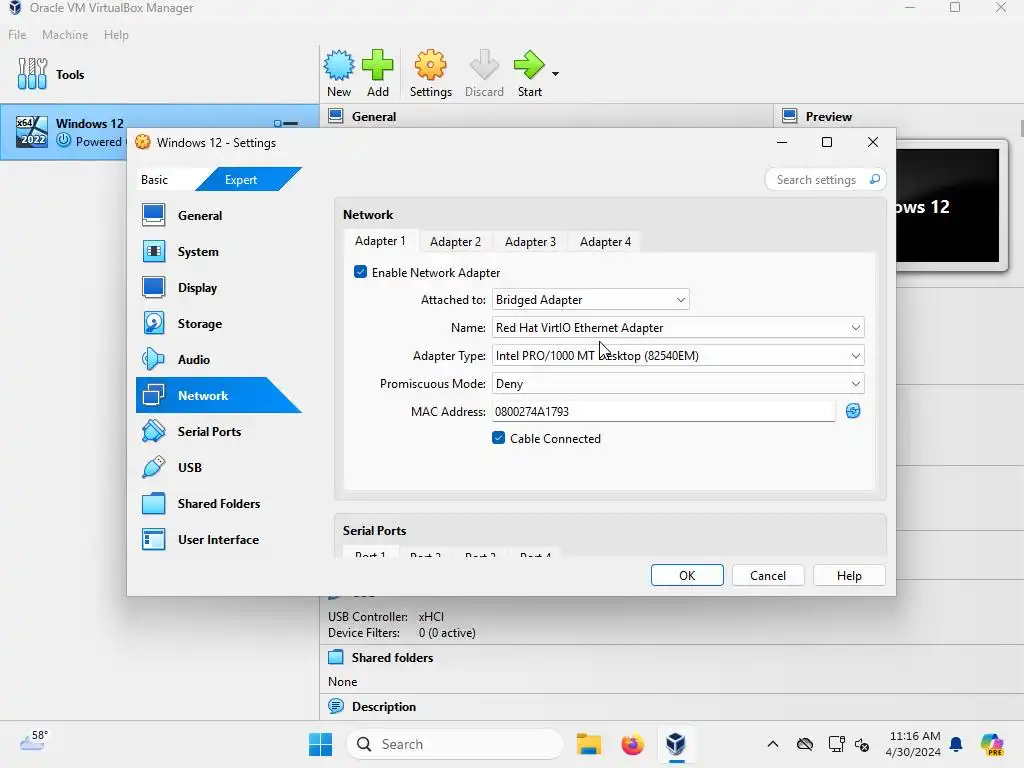Open the Help menu in Manager
1024x768 pixels.
click(x=116, y=35)
